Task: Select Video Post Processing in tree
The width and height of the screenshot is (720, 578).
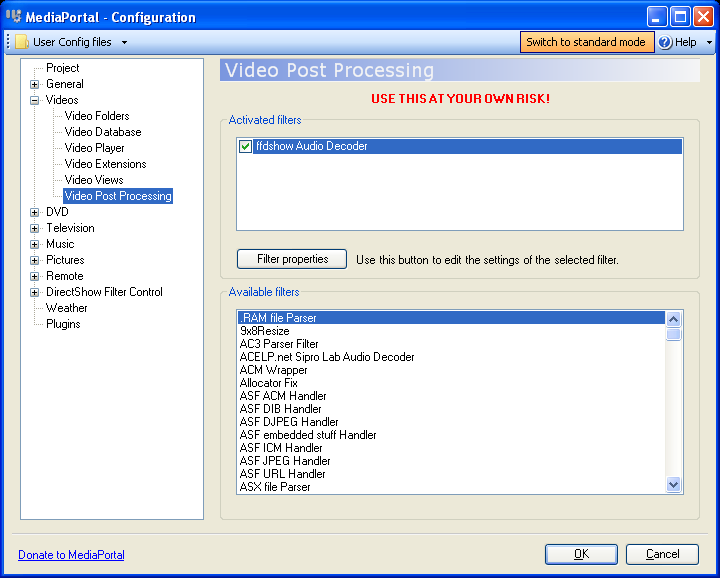Action: click(x=118, y=196)
